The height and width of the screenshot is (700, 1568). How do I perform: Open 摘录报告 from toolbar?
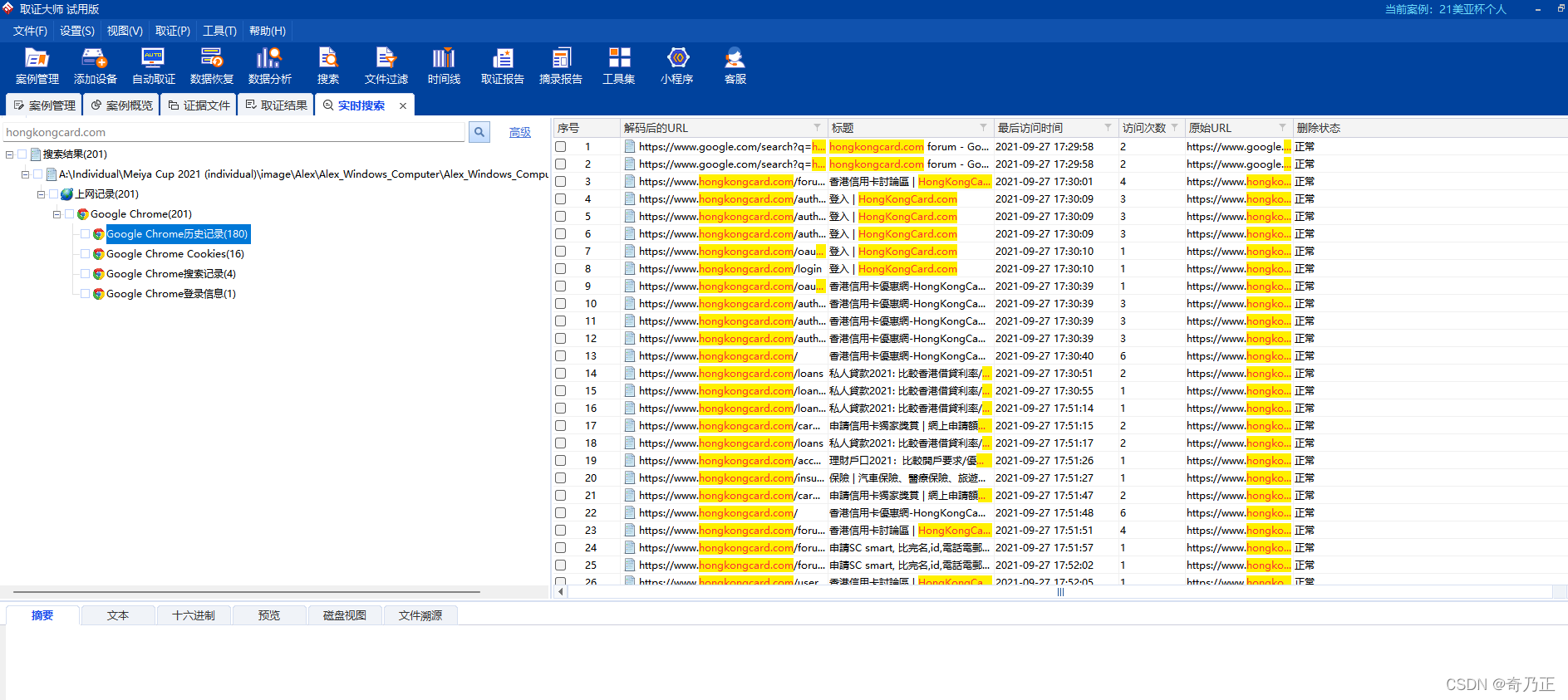pyautogui.click(x=561, y=66)
